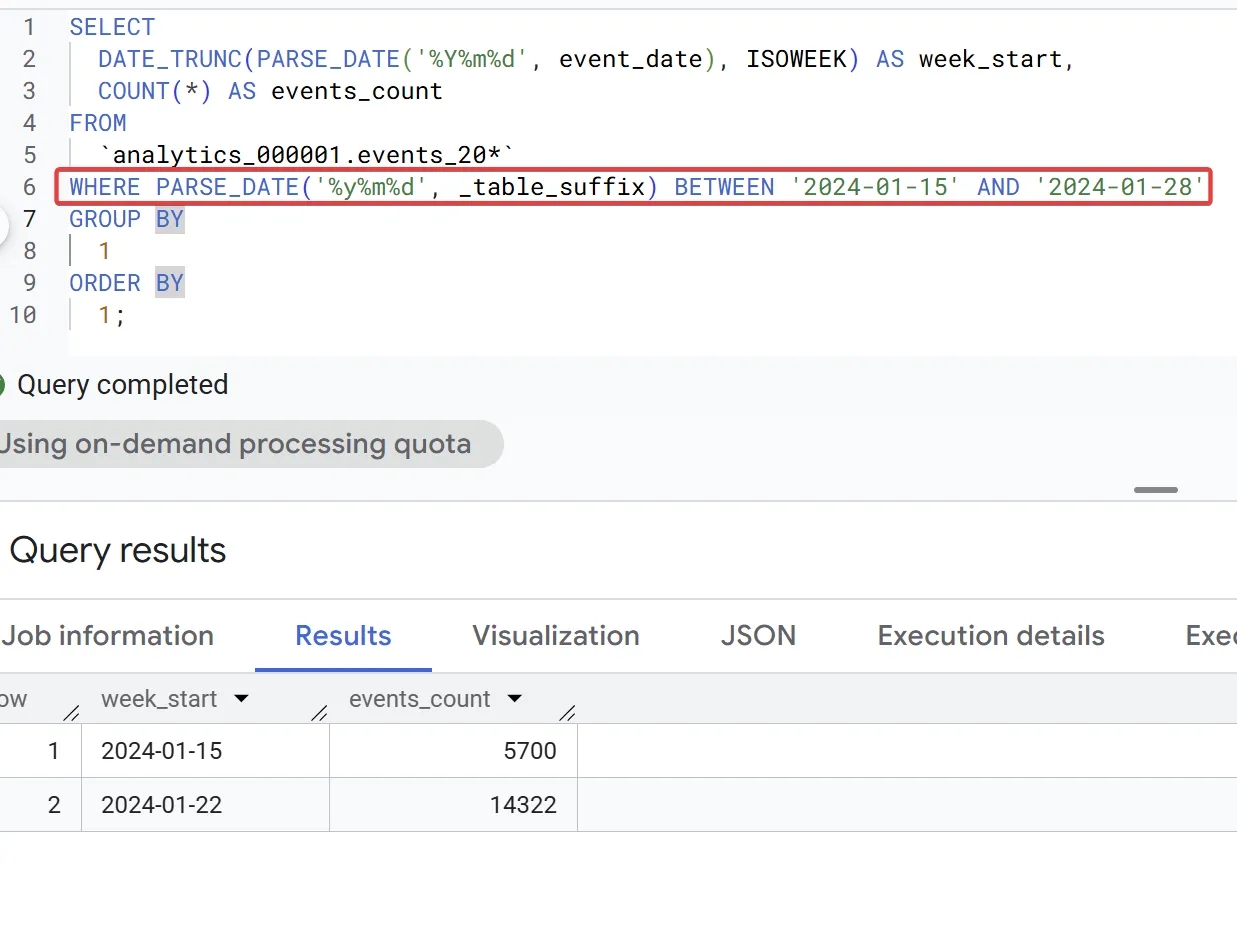1237x939 pixels.
Task: Click week_start column resize handle
Action: [x=320, y=713]
